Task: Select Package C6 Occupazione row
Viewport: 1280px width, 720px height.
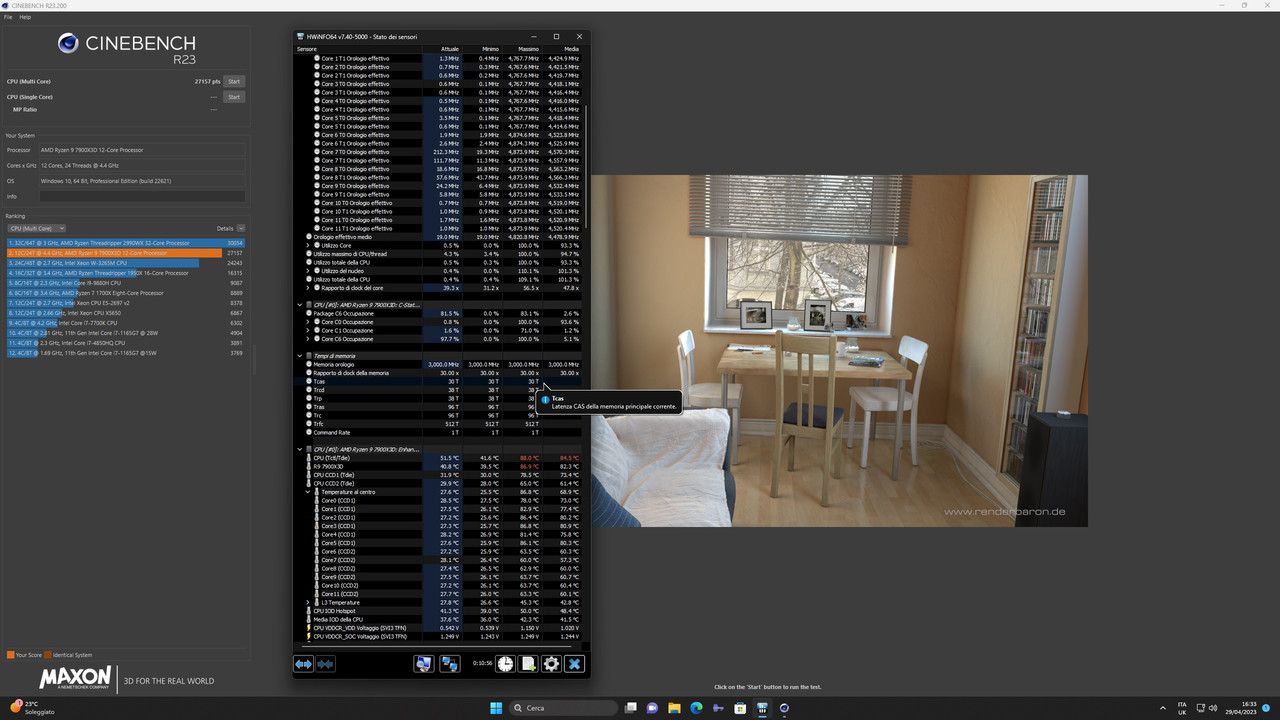Action: [x=437, y=314]
